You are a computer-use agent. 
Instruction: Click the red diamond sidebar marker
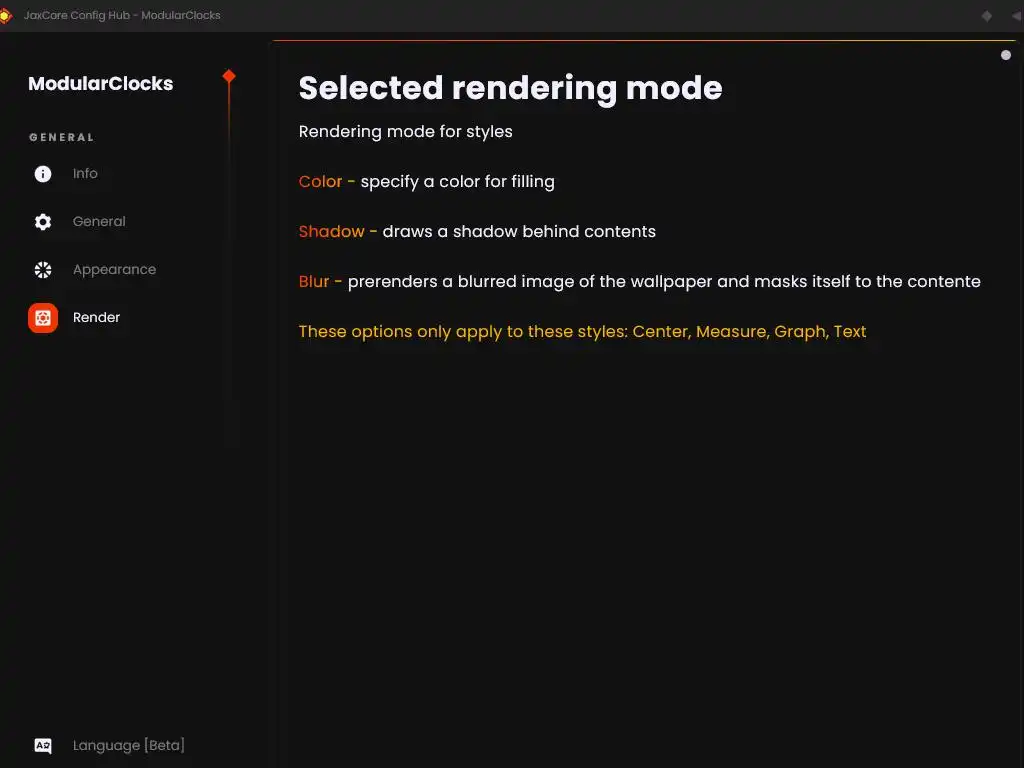click(x=229, y=76)
